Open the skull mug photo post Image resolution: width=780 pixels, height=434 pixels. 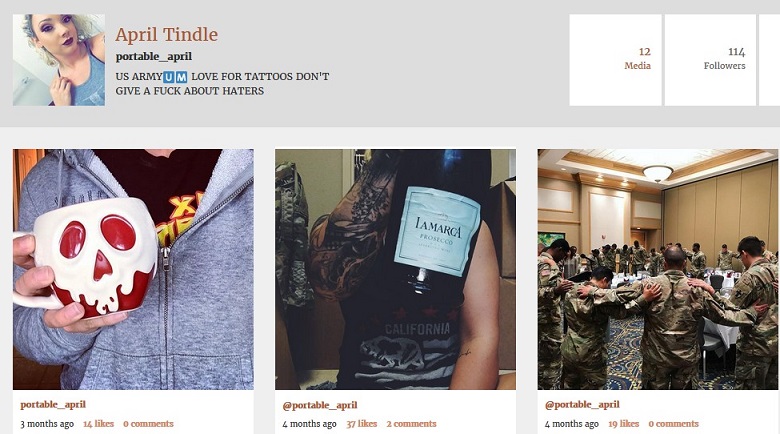[x=133, y=269]
